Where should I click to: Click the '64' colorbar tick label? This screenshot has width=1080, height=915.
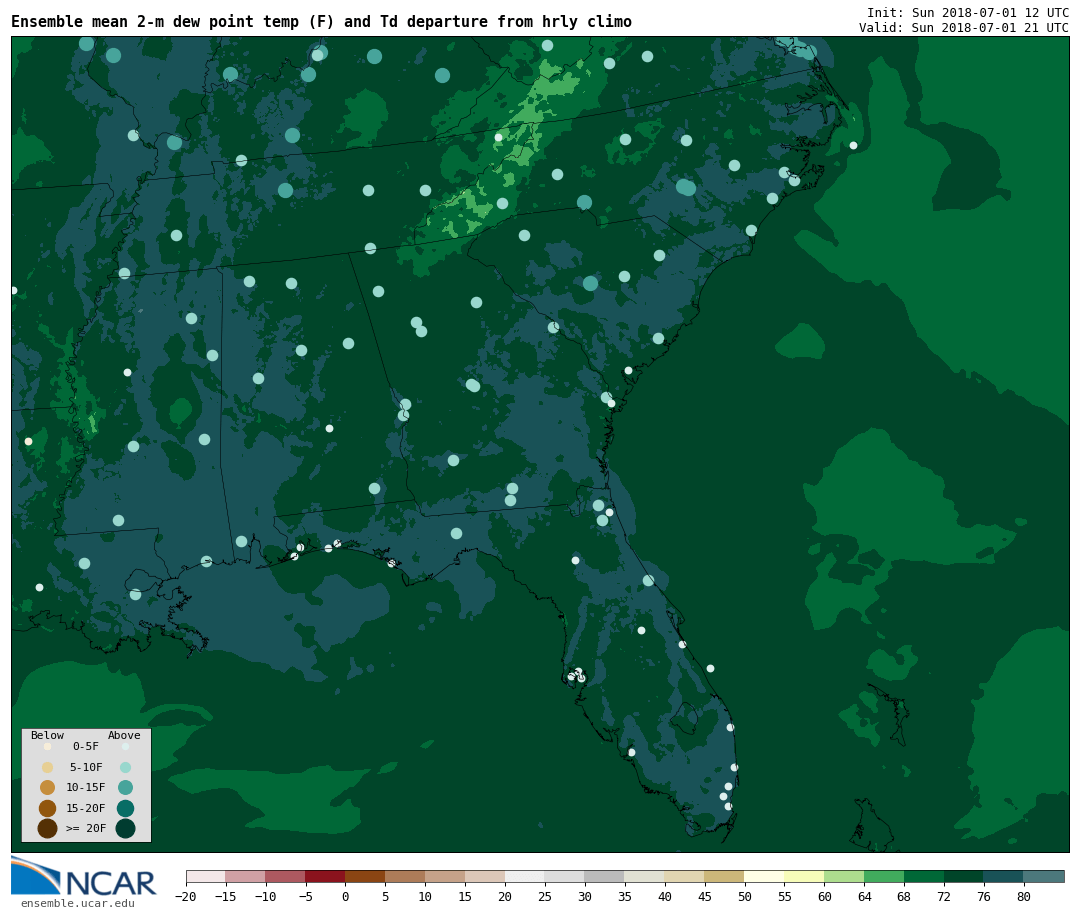(x=864, y=897)
